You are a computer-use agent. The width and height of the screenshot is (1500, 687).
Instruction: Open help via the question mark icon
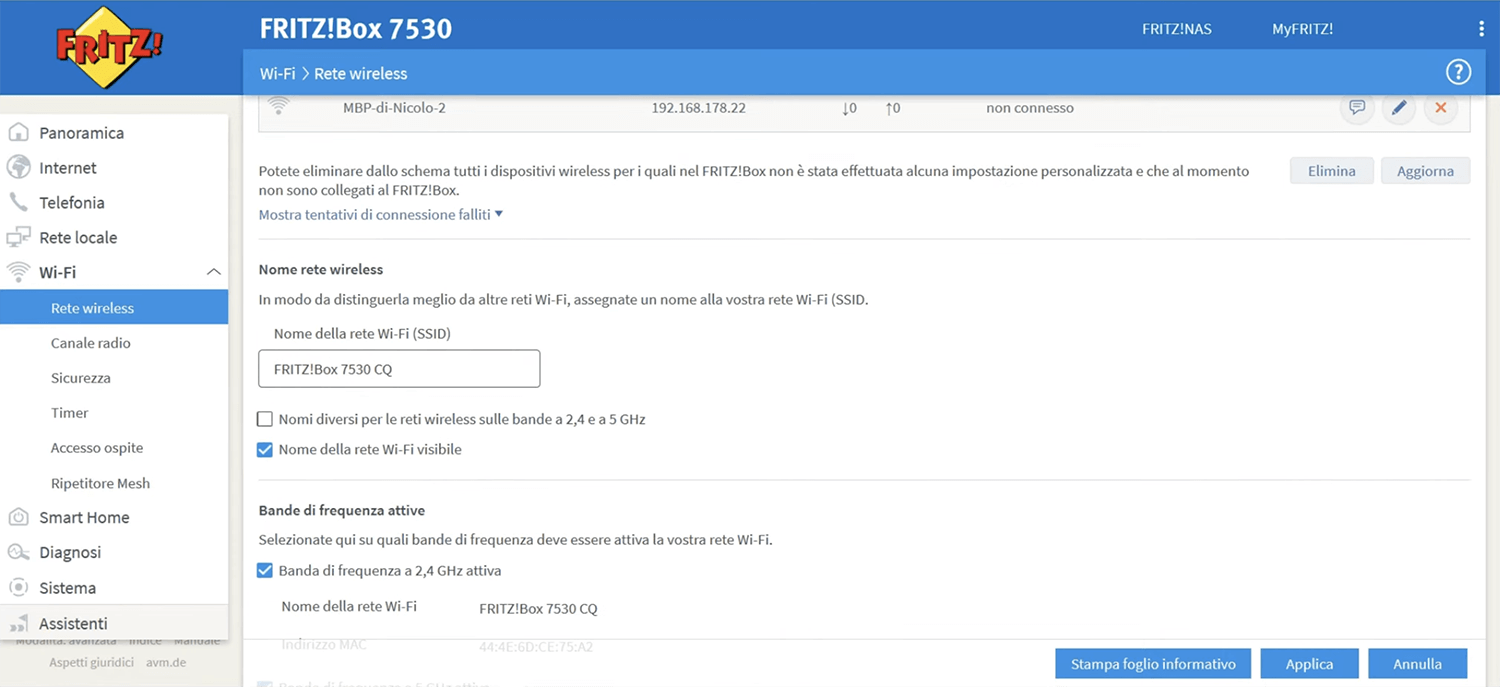tap(1458, 72)
